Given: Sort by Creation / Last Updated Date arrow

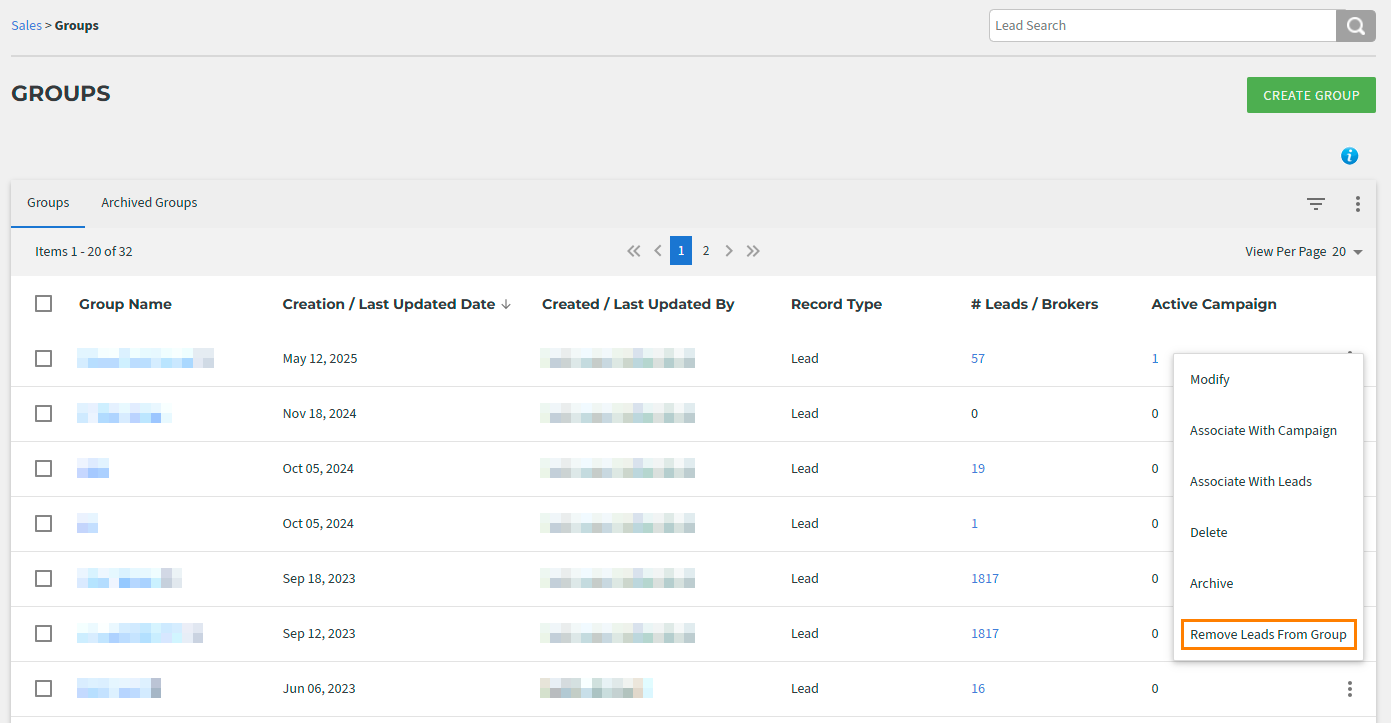Looking at the screenshot, I should tap(506, 304).
